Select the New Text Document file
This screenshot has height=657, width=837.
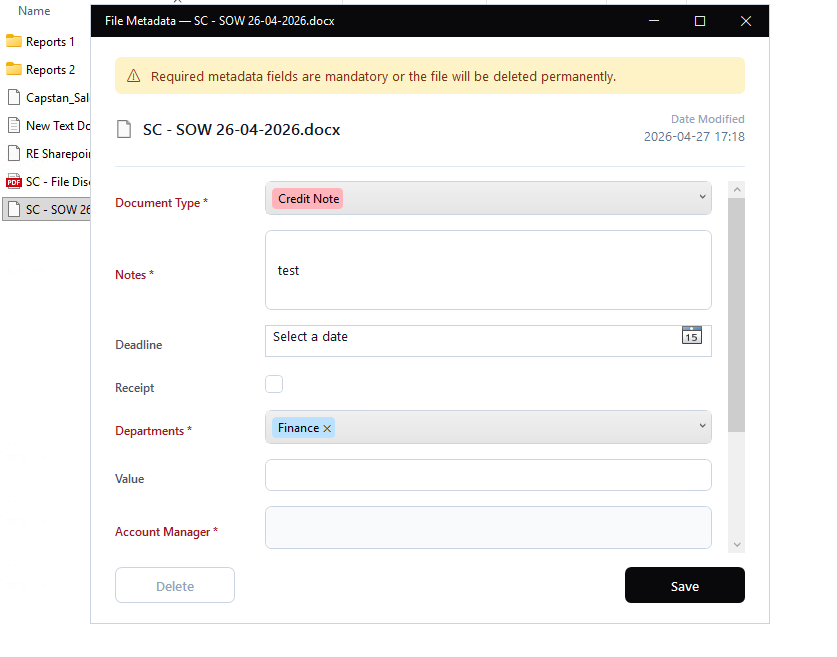pyautogui.click(x=57, y=126)
